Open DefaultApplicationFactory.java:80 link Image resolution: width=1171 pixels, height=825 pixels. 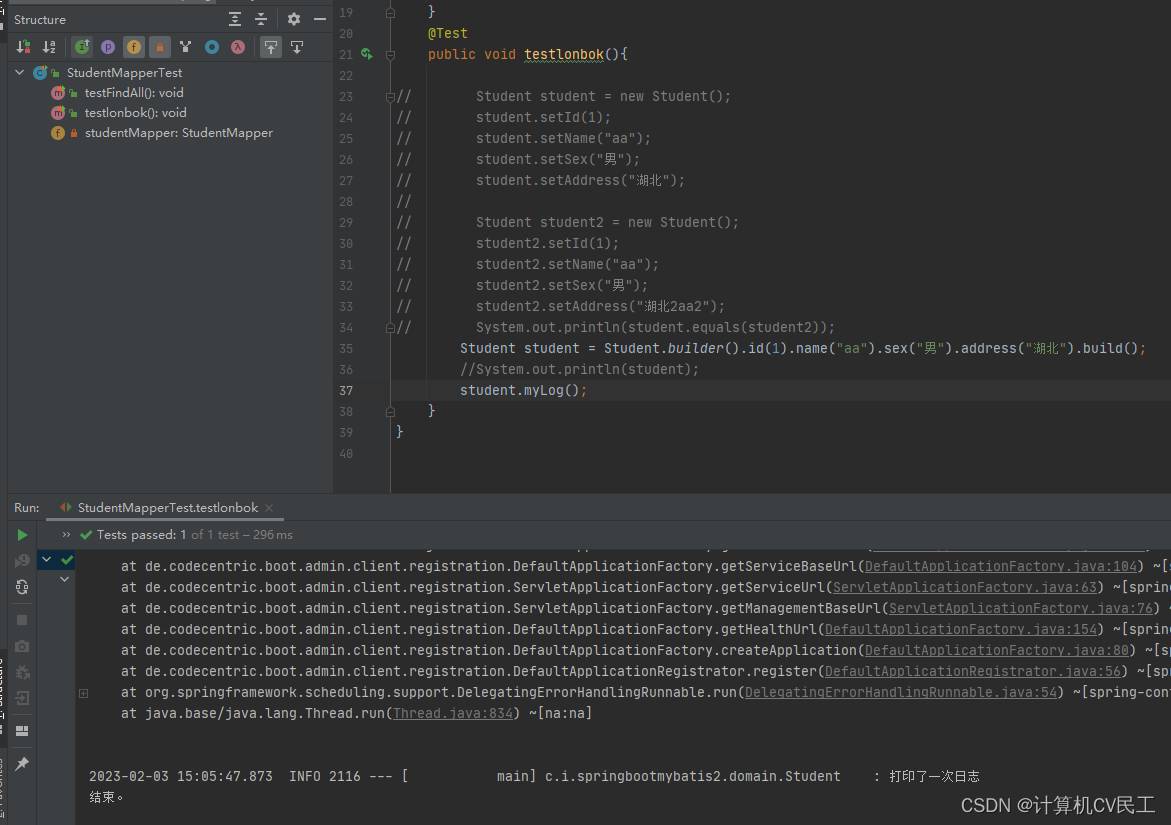click(997, 650)
